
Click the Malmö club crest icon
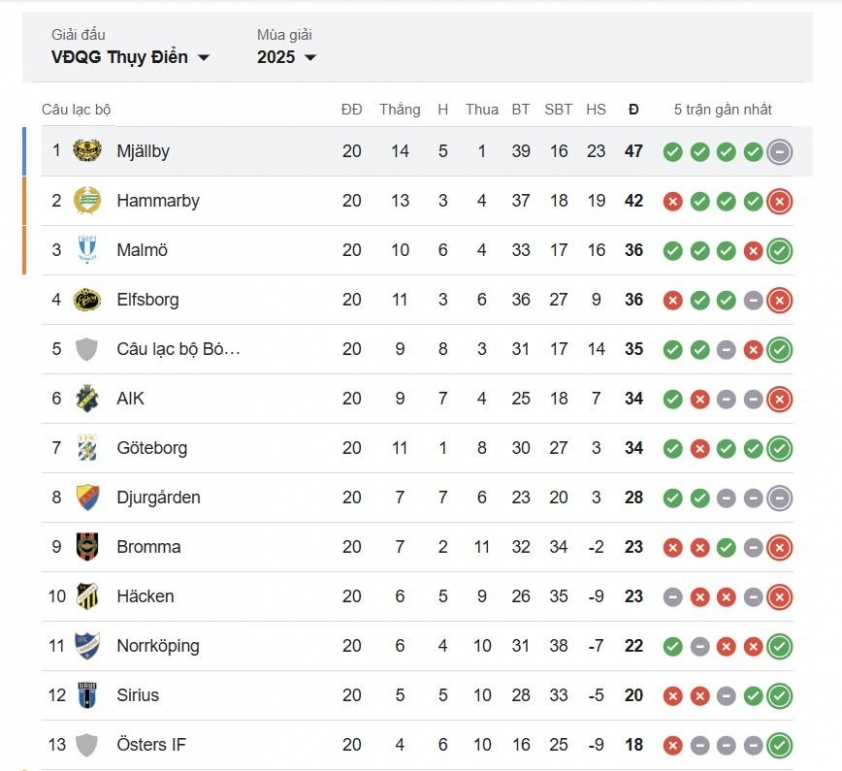coord(87,250)
